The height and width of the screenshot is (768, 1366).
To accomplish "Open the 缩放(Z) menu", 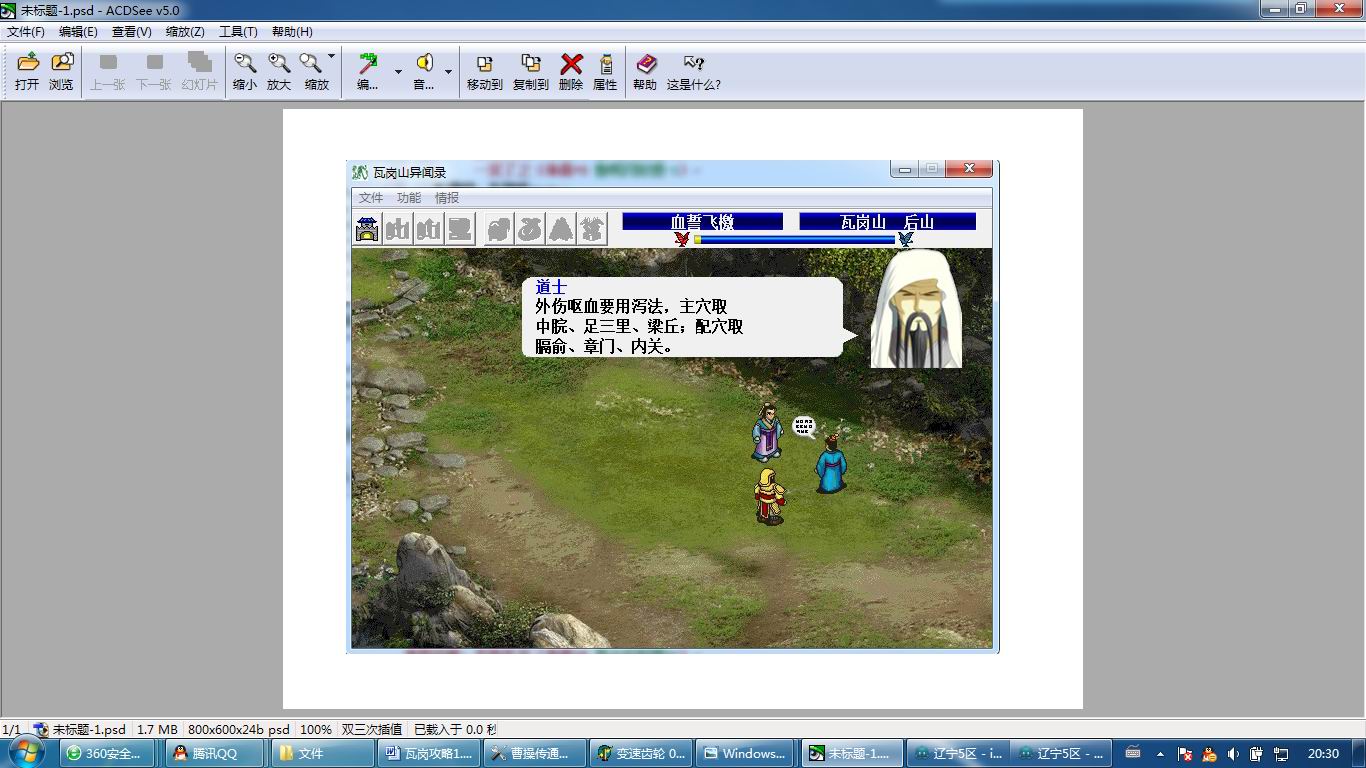I will pyautogui.click(x=185, y=32).
